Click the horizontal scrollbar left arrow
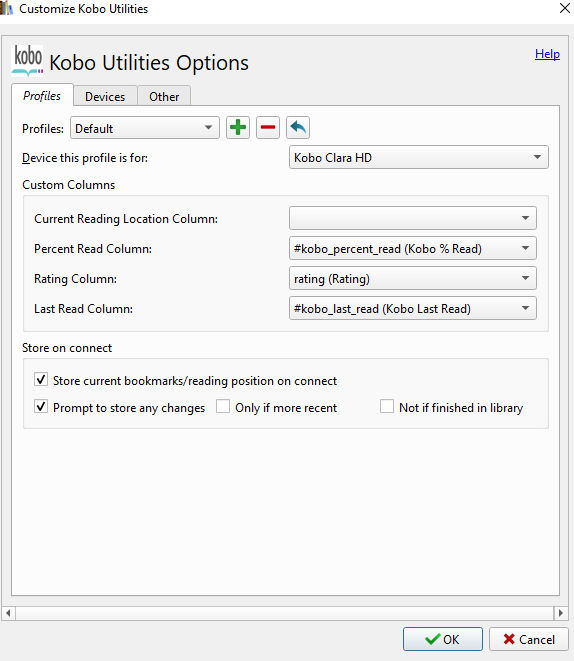This screenshot has width=574, height=661. [8, 613]
